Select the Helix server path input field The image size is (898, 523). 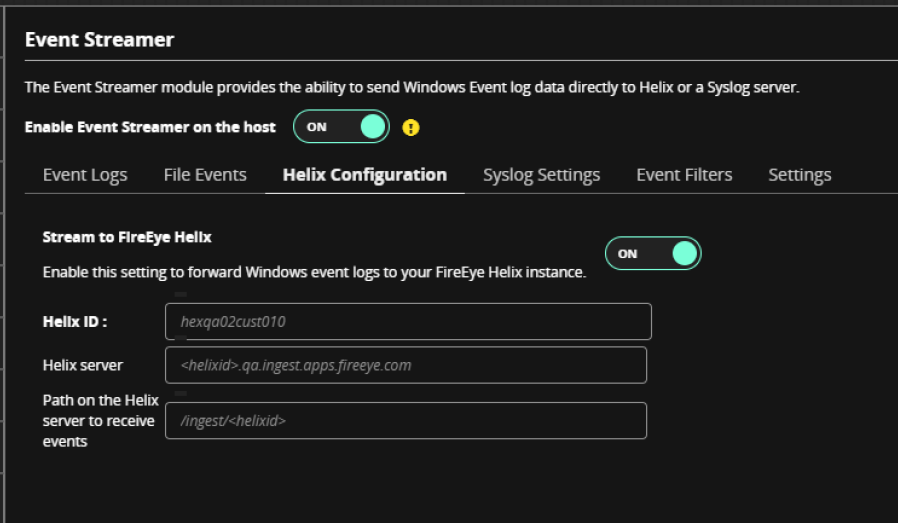click(x=406, y=420)
